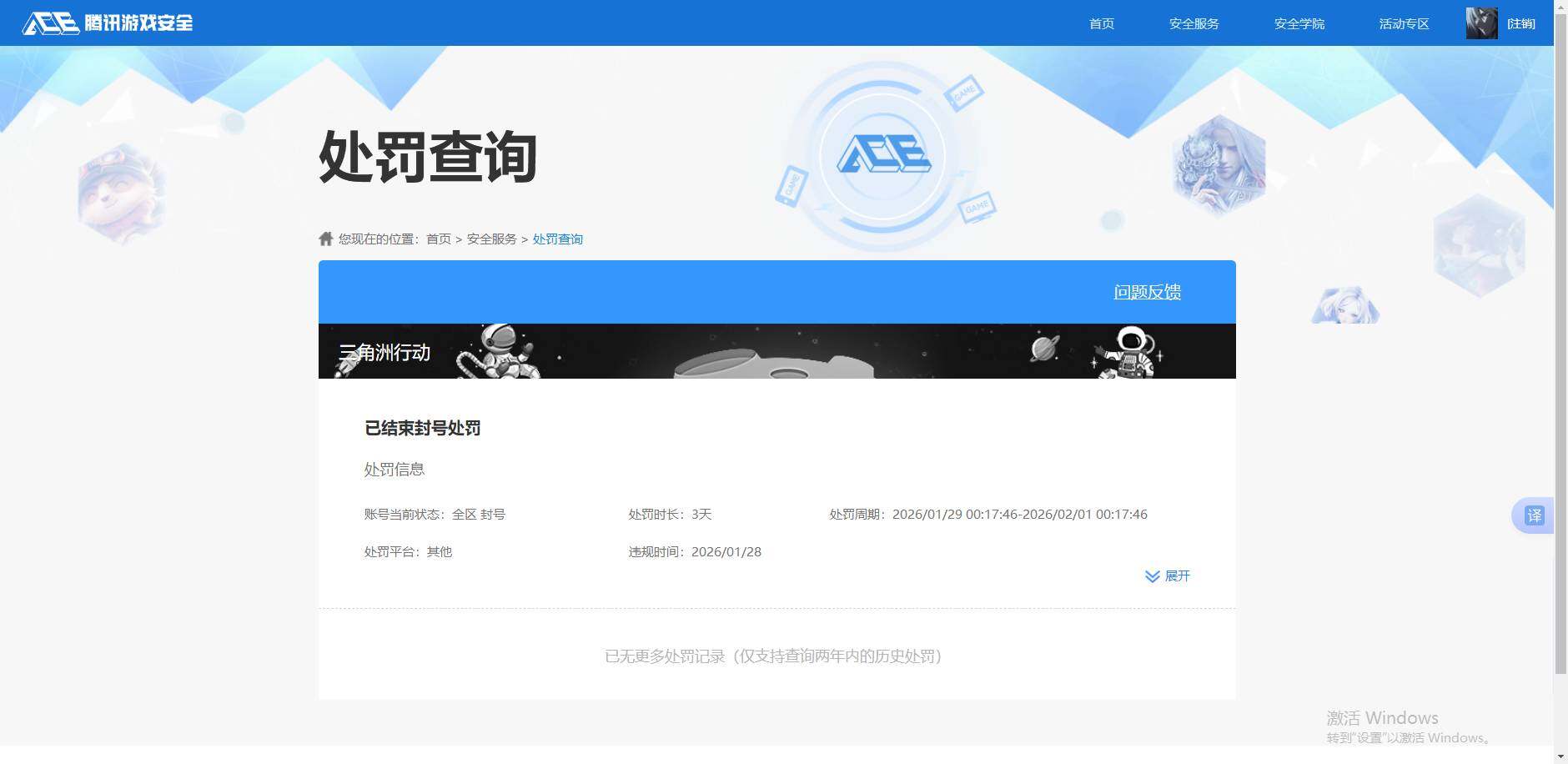Image resolution: width=1568 pixels, height=764 pixels.
Task: Click the 处罚信息 section label
Action: (x=395, y=470)
